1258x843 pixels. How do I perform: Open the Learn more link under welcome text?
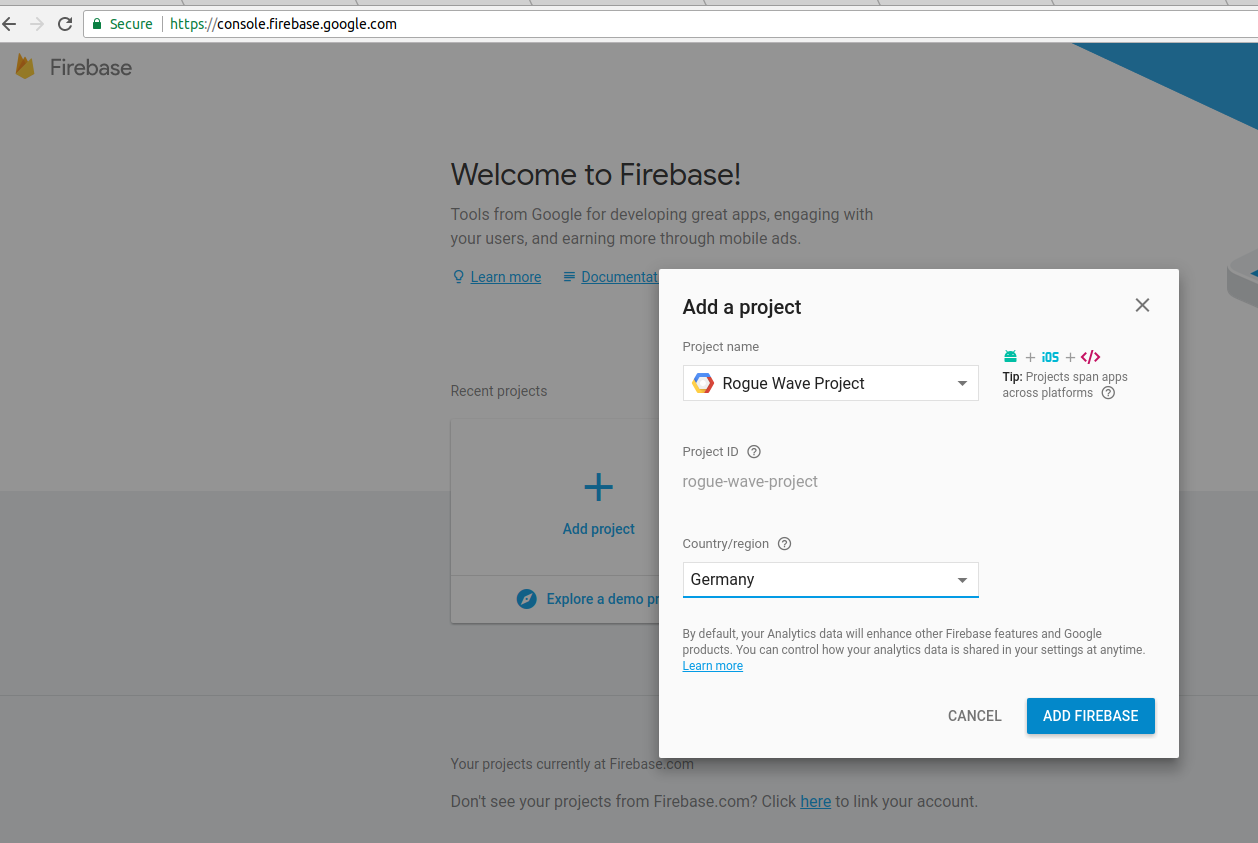pos(505,277)
